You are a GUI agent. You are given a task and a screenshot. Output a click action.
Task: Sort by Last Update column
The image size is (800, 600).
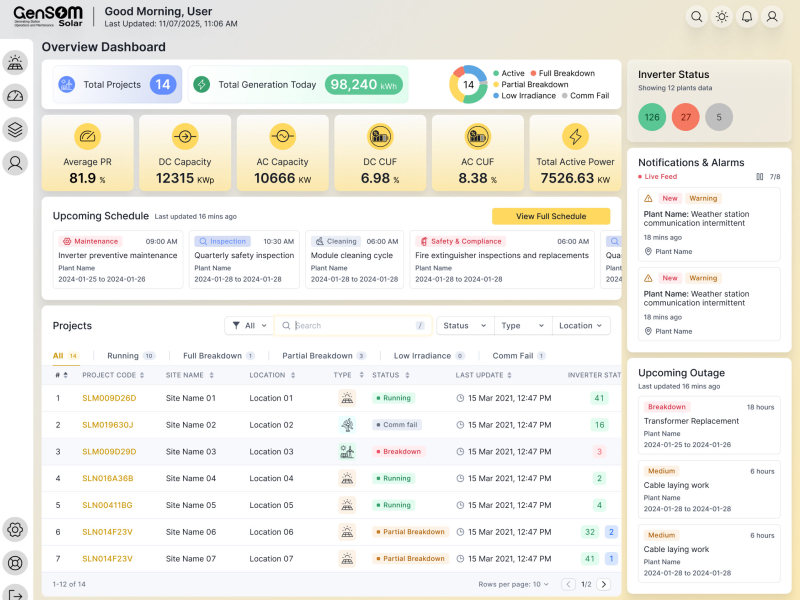pos(484,375)
